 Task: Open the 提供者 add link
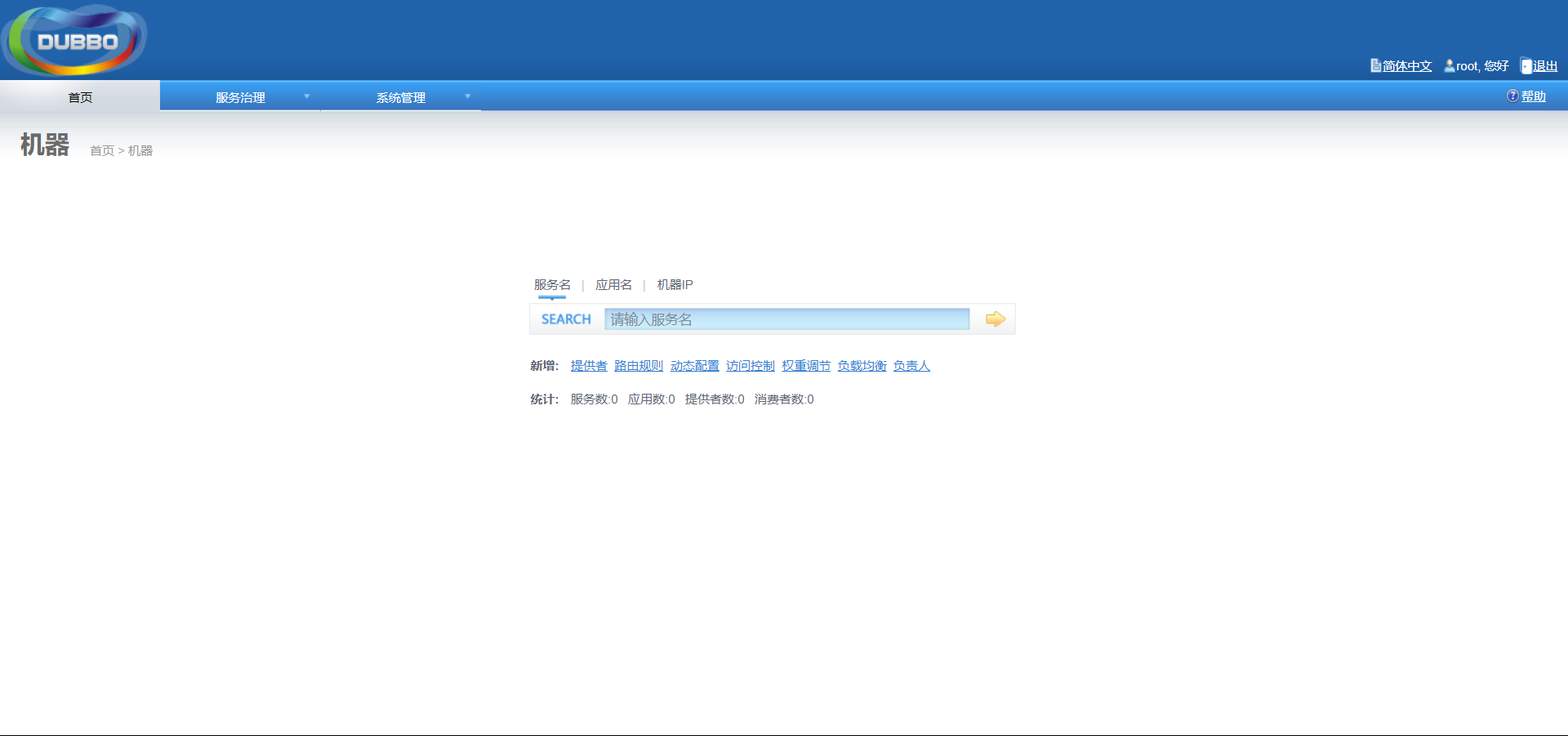click(x=587, y=365)
